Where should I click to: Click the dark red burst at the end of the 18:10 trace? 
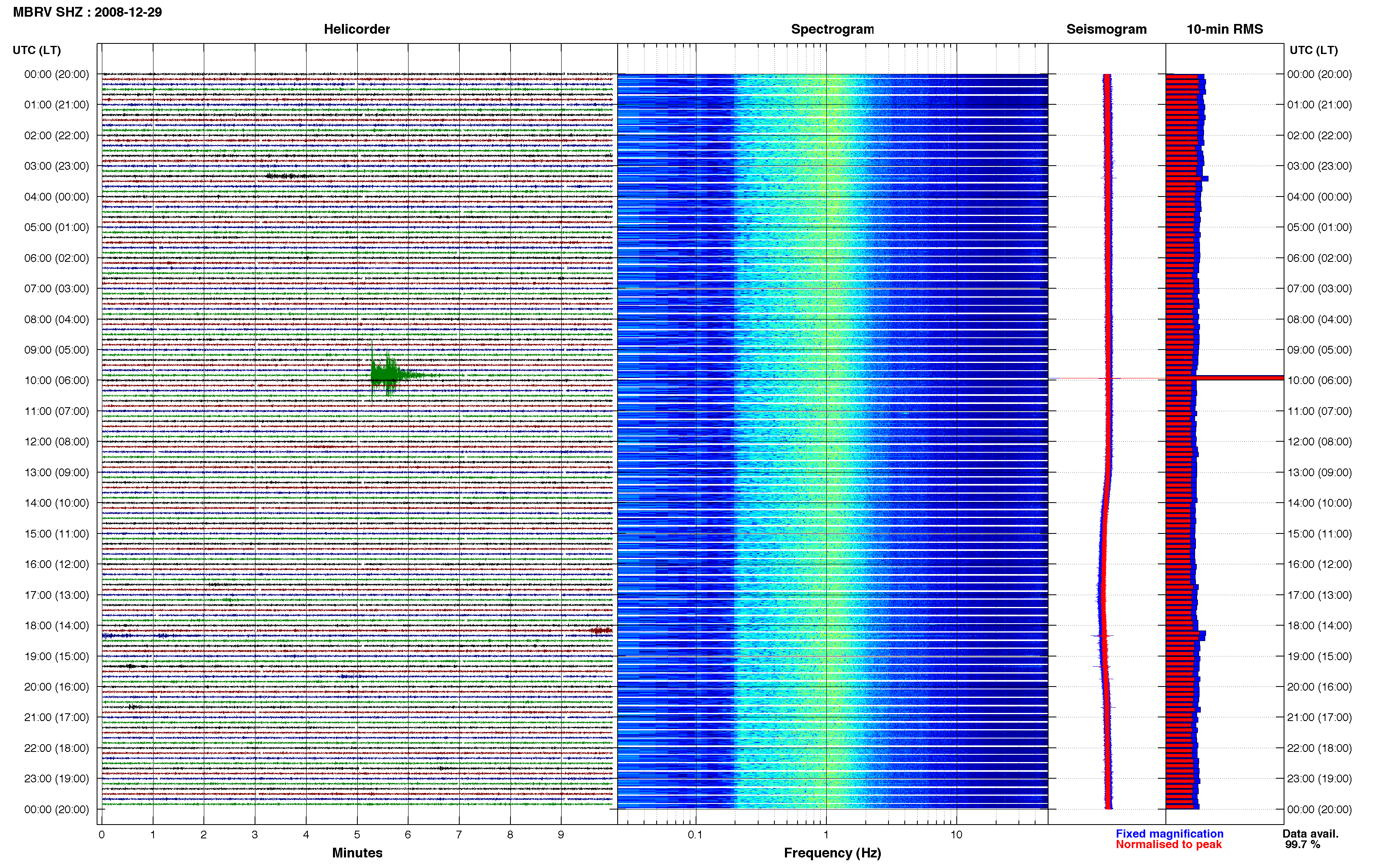click(601, 630)
